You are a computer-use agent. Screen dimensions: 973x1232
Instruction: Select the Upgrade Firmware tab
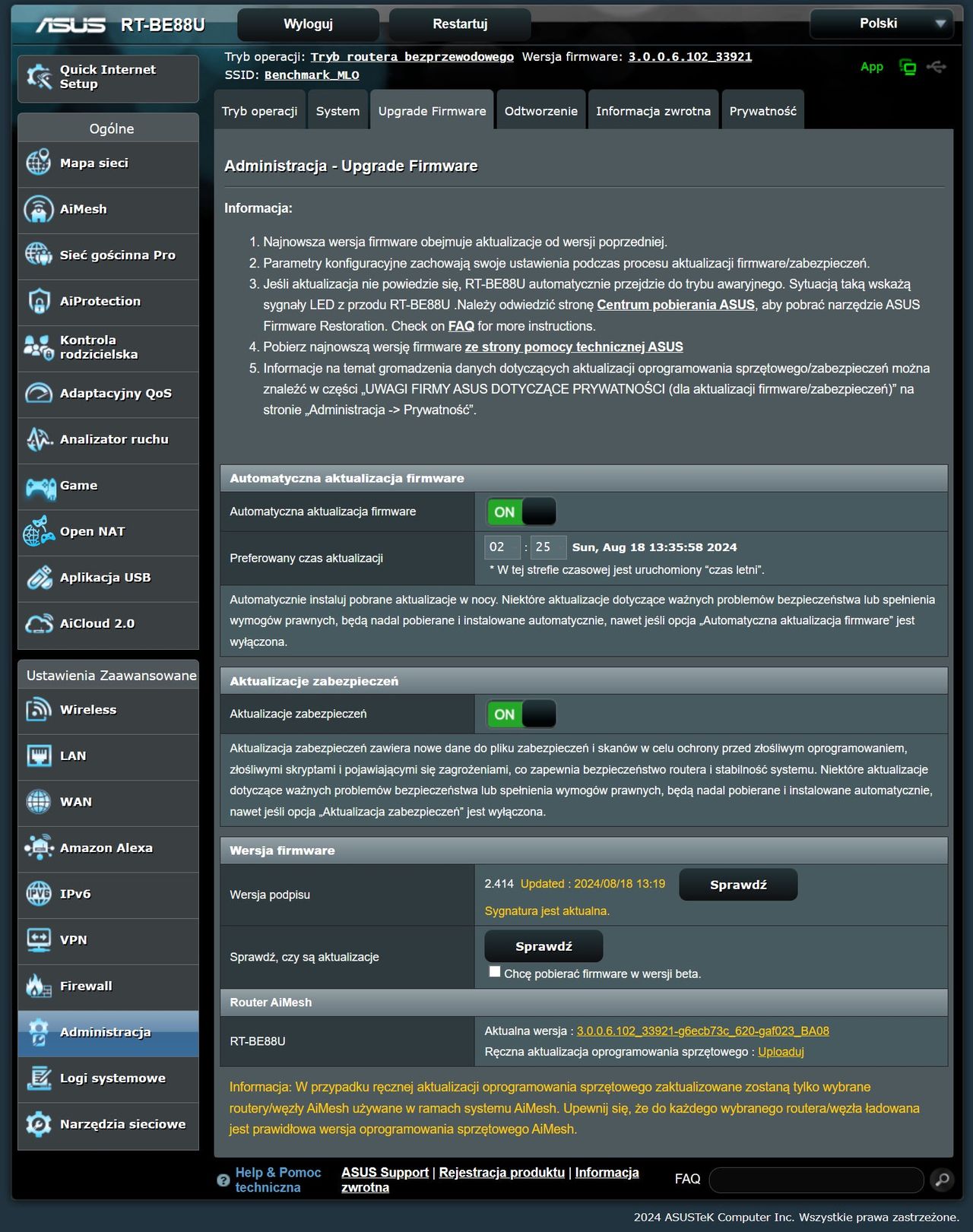tap(432, 111)
